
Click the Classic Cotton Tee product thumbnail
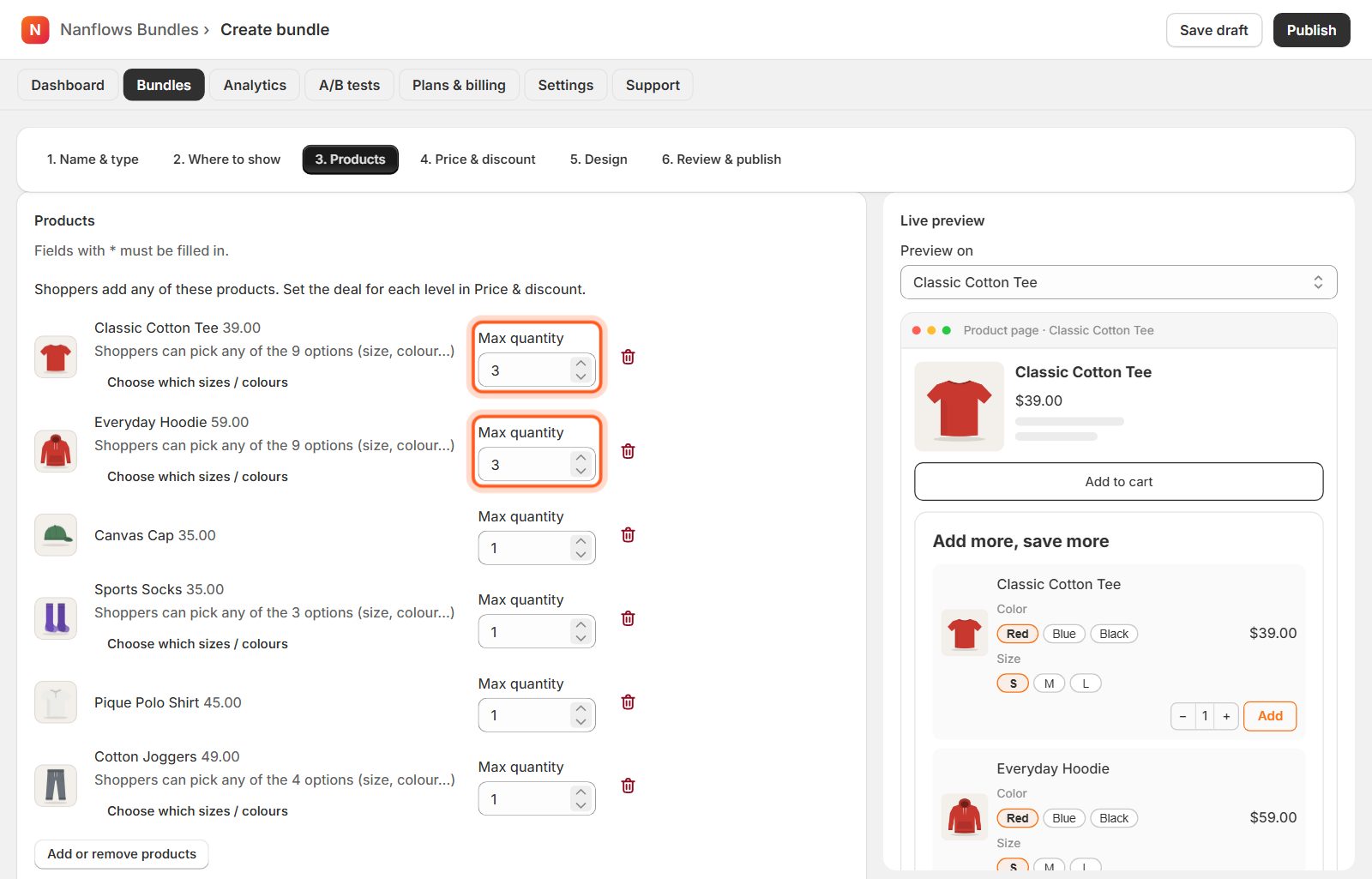[x=56, y=357]
